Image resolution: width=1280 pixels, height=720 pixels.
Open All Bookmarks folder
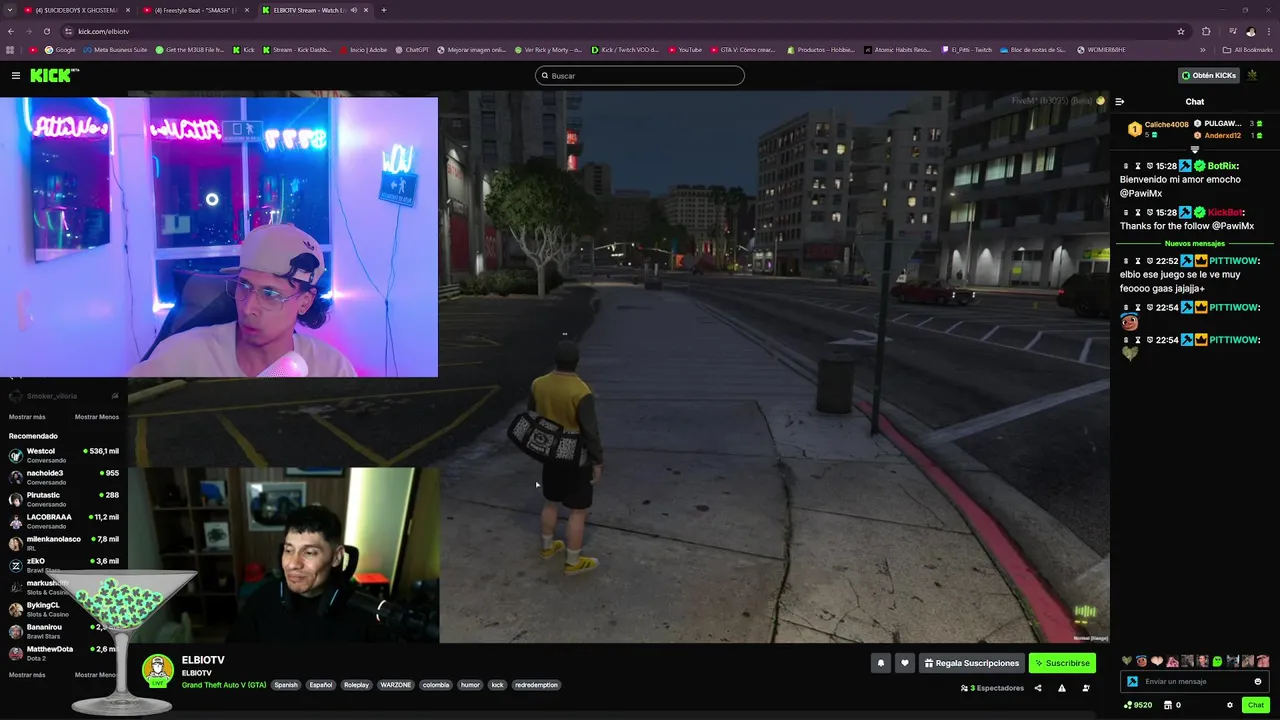[1247, 49]
